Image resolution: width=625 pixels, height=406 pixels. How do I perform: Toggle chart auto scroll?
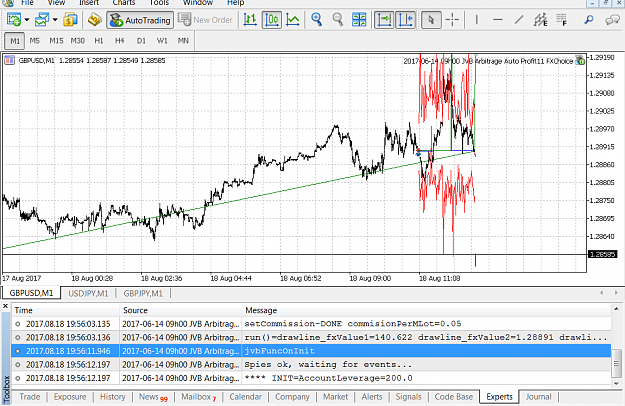point(384,20)
